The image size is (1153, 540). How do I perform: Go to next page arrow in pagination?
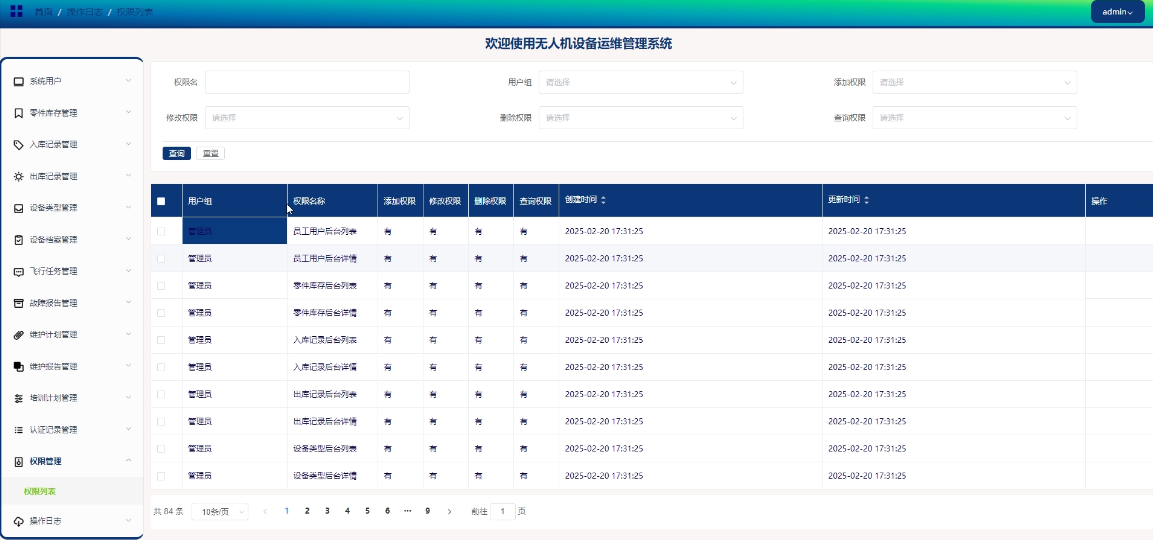(449, 511)
